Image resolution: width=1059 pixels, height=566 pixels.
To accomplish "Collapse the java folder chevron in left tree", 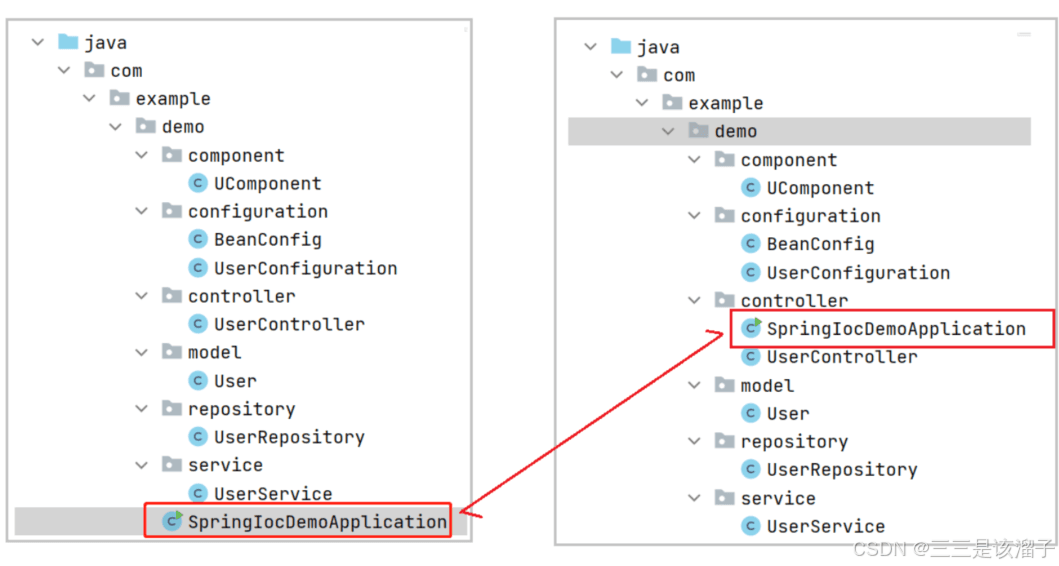I will pyautogui.click(x=38, y=42).
